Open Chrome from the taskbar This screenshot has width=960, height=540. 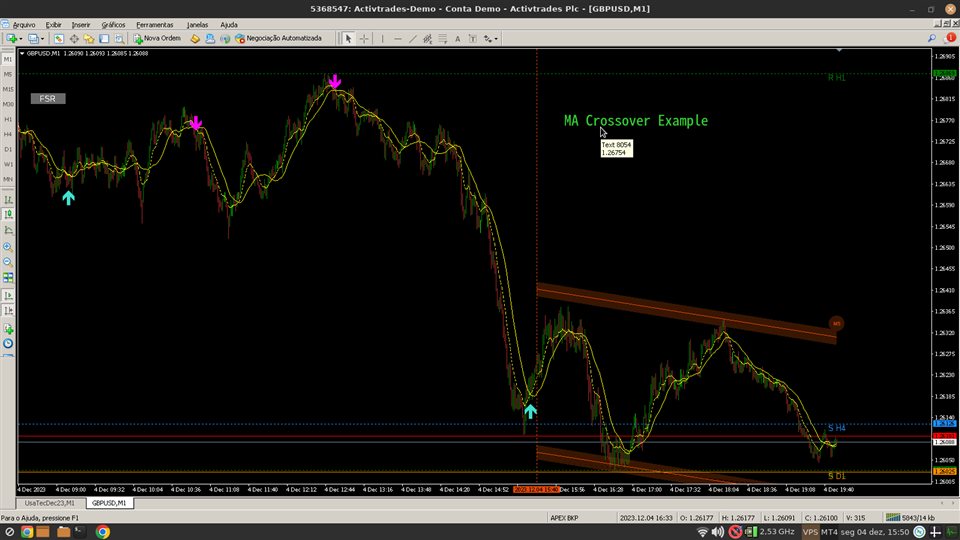[103, 531]
